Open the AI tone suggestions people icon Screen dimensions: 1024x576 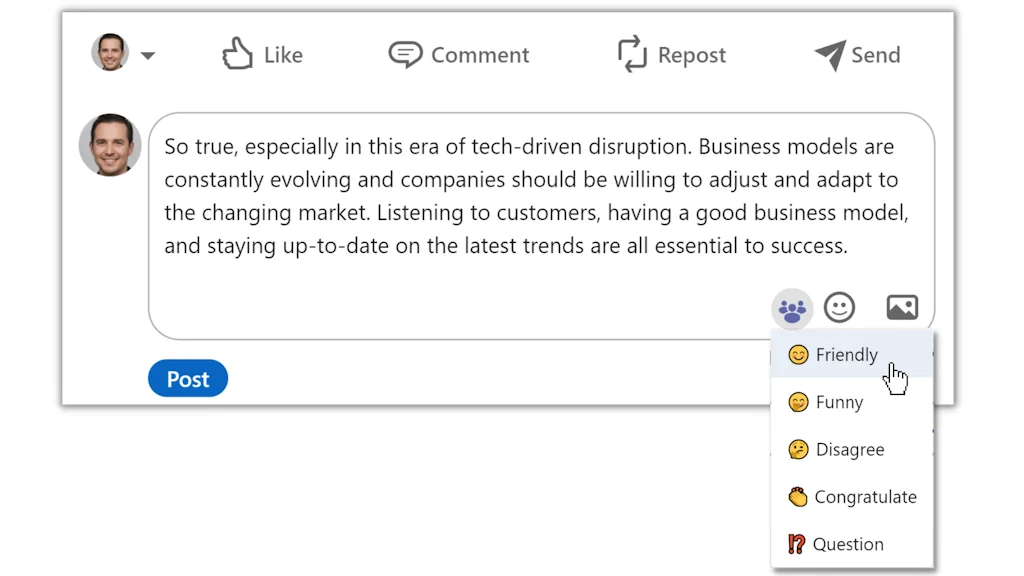[x=791, y=308]
